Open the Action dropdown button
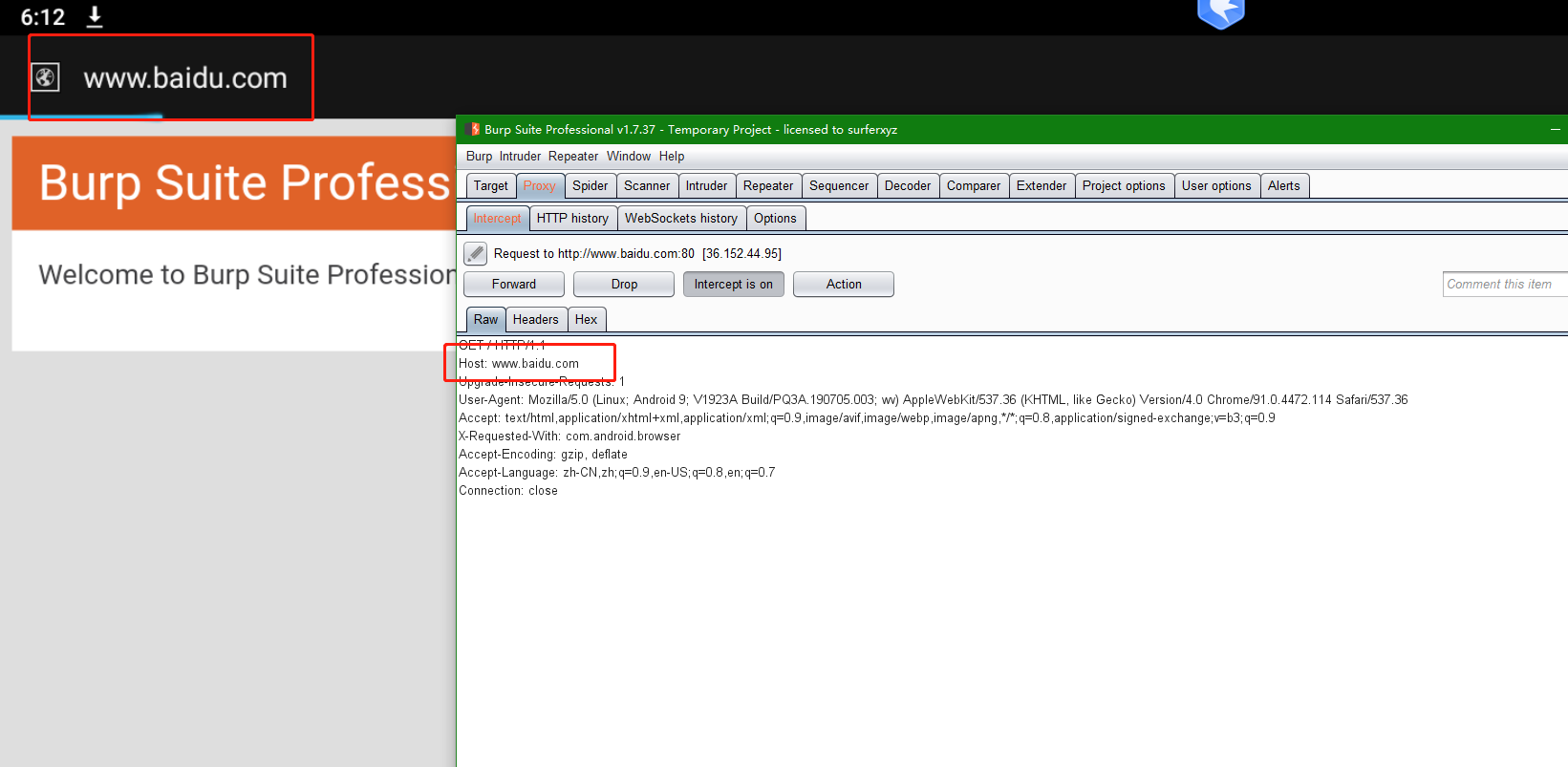This screenshot has height=767, width=1568. click(x=844, y=284)
